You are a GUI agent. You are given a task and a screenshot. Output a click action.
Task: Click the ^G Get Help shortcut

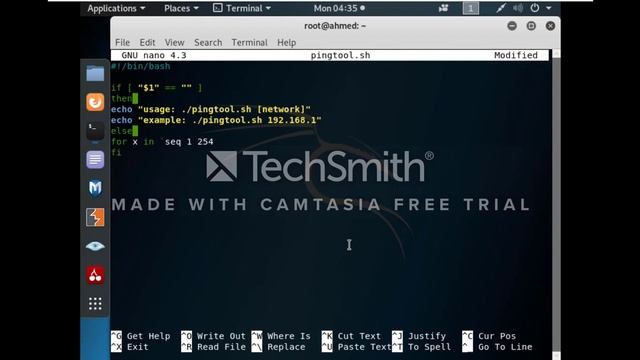coord(141,336)
